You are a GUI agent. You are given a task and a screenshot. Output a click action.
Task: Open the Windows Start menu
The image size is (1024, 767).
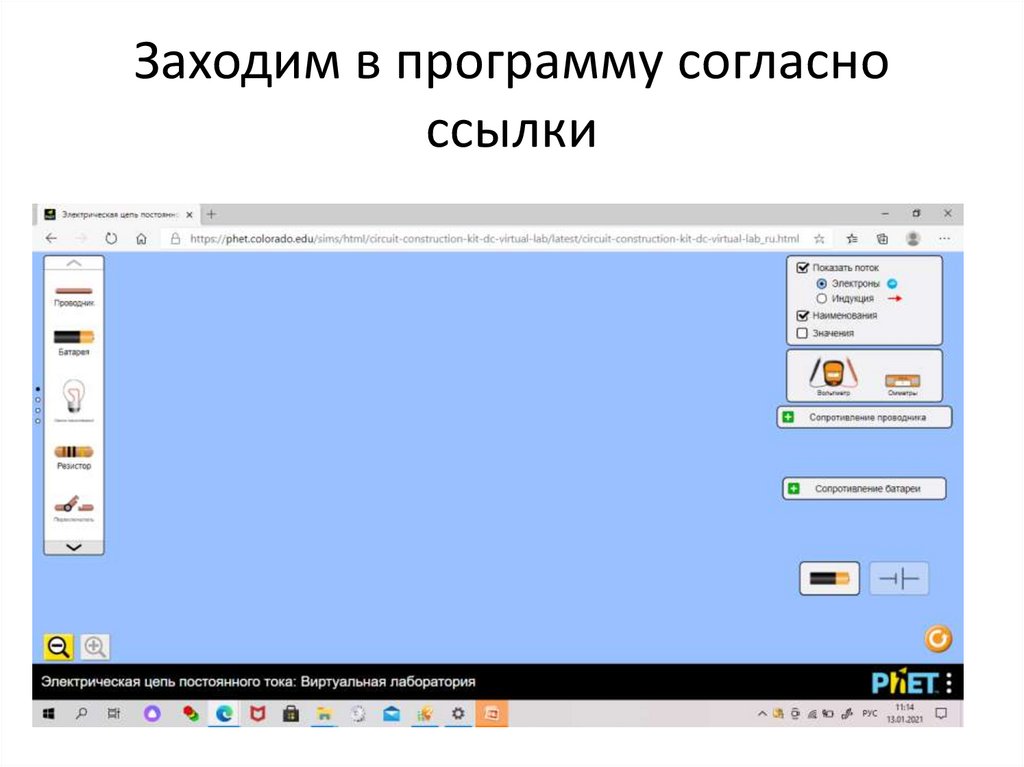point(48,714)
